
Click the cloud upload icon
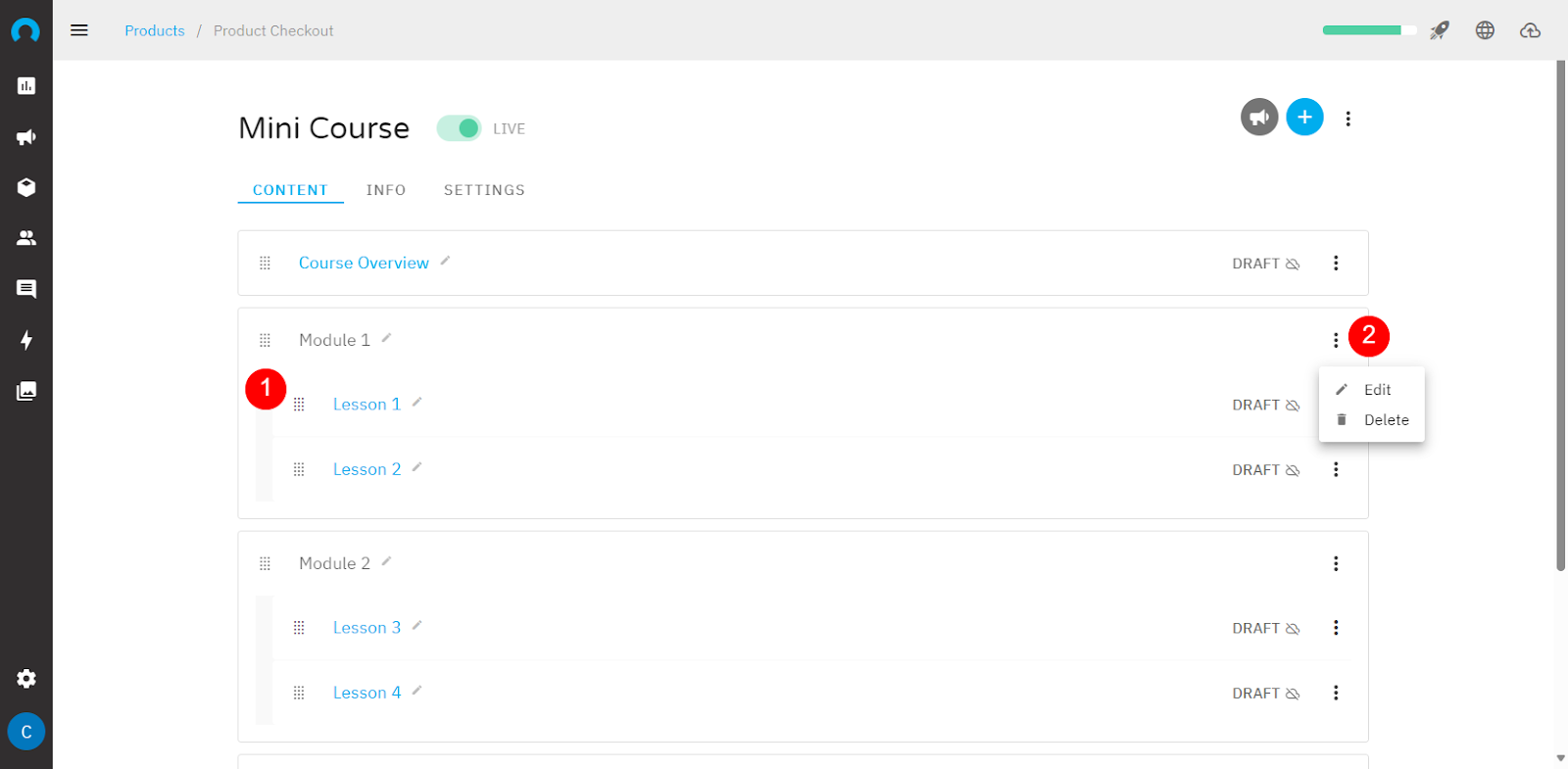click(1530, 30)
